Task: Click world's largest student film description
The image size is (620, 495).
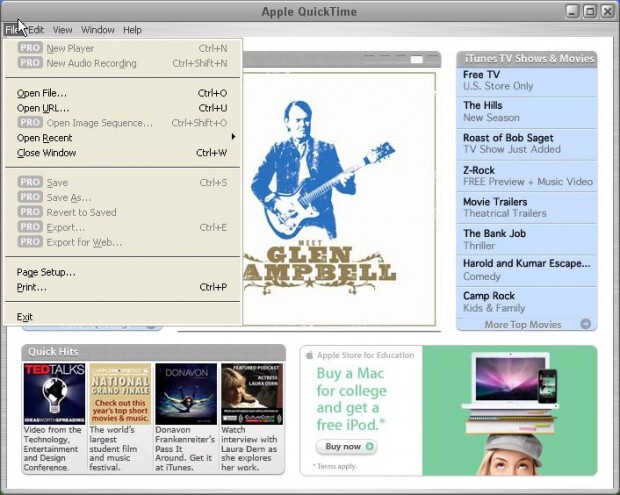Action: click(113, 449)
